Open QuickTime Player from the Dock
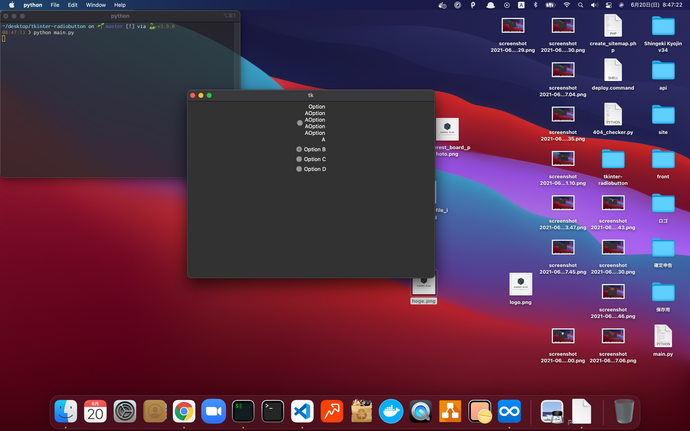The height and width of the screenshot is (431, 690). point(420,411)
